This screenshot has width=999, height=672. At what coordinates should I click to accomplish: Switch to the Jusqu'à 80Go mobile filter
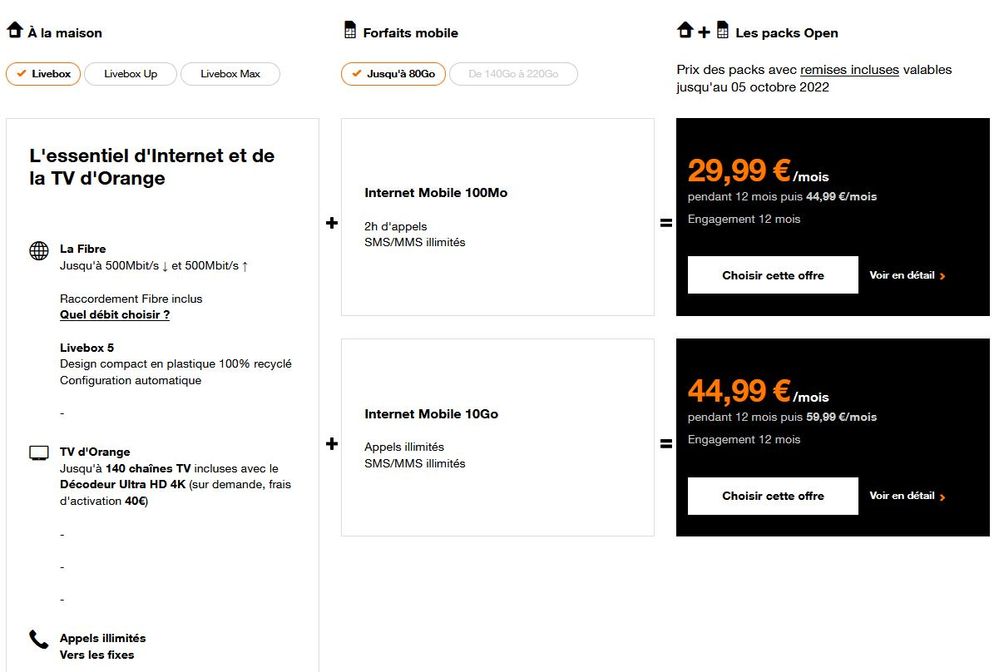[x=393, y=74]
